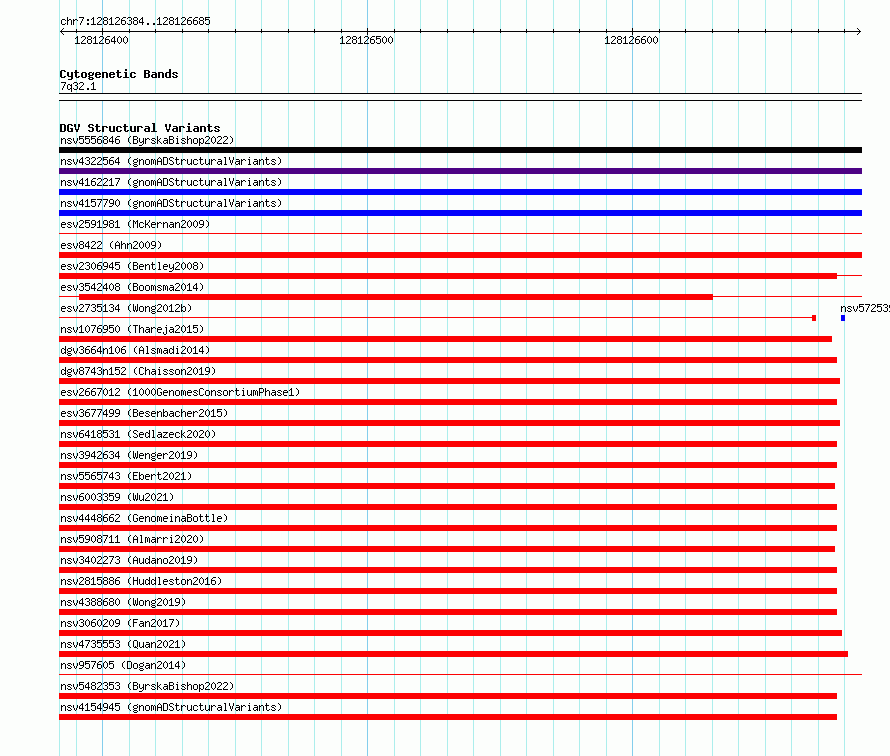Screen dimensions: 890x756
Task: Open esv2735134 (Wong2012b) label
Action: [x=126, y=308]
